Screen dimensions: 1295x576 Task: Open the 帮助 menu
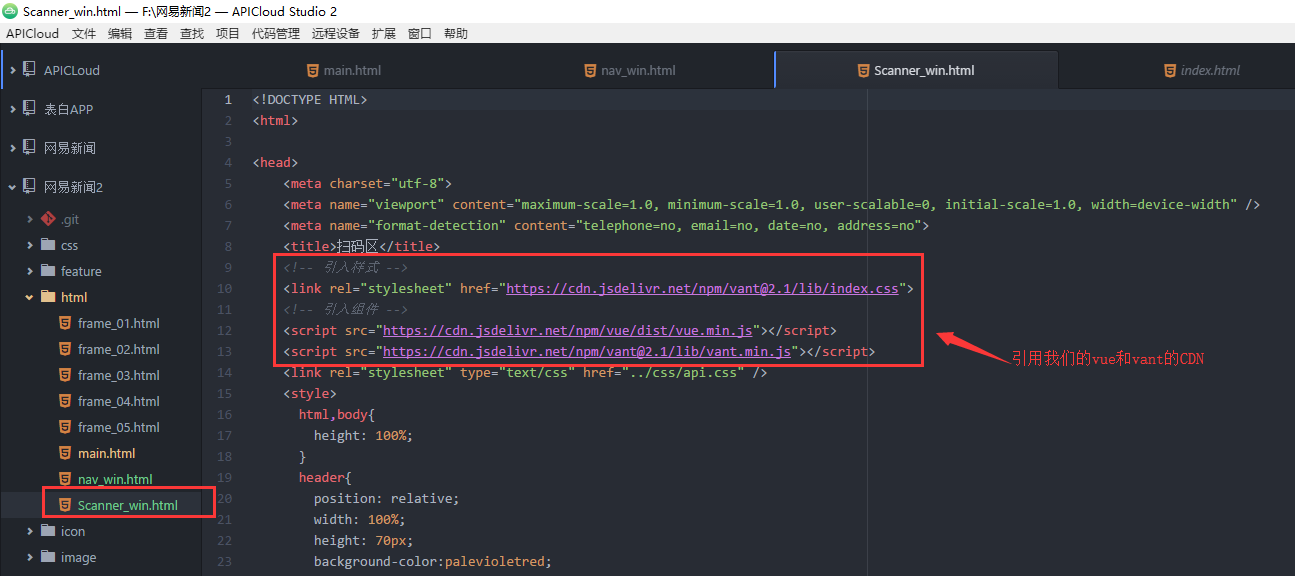[x=455, y=32]
